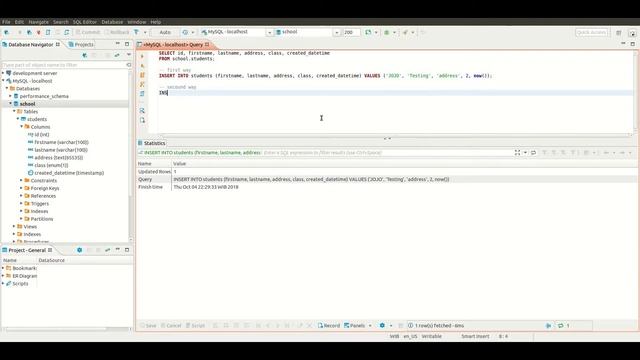This screenshot has width=640, height=360.
Task: Click the rocket icon in top toolbar
Action: 405,32
